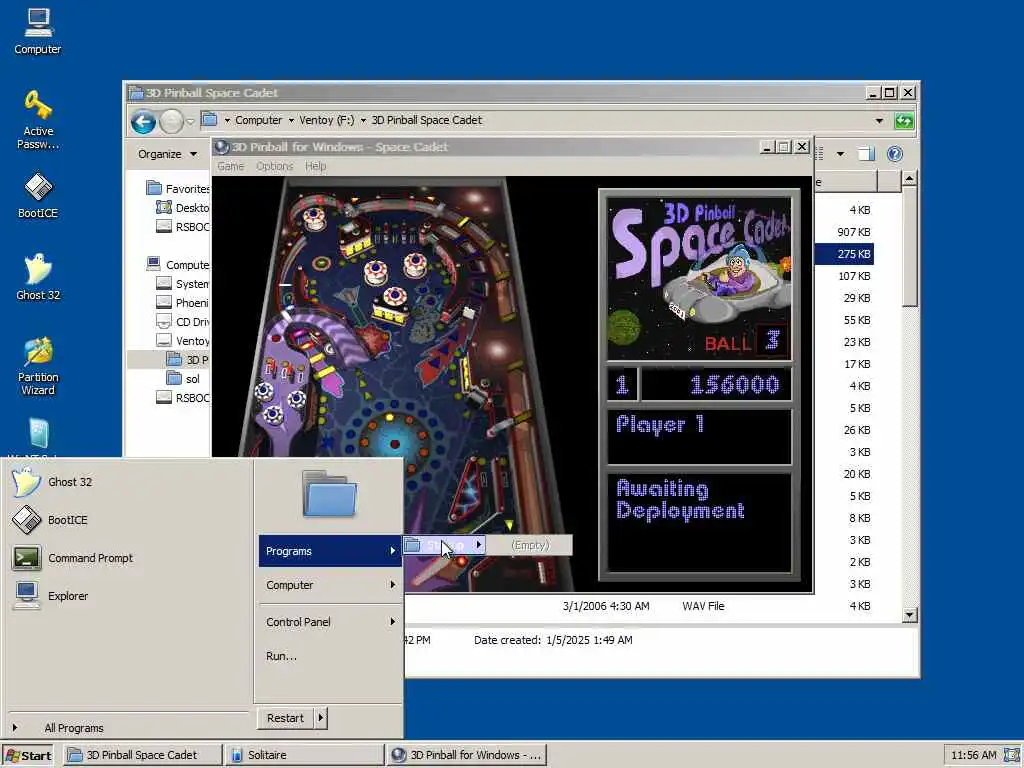Expand the dropdown before 3D Pinball Space Cadet breadcrumb

pos(363,120)
